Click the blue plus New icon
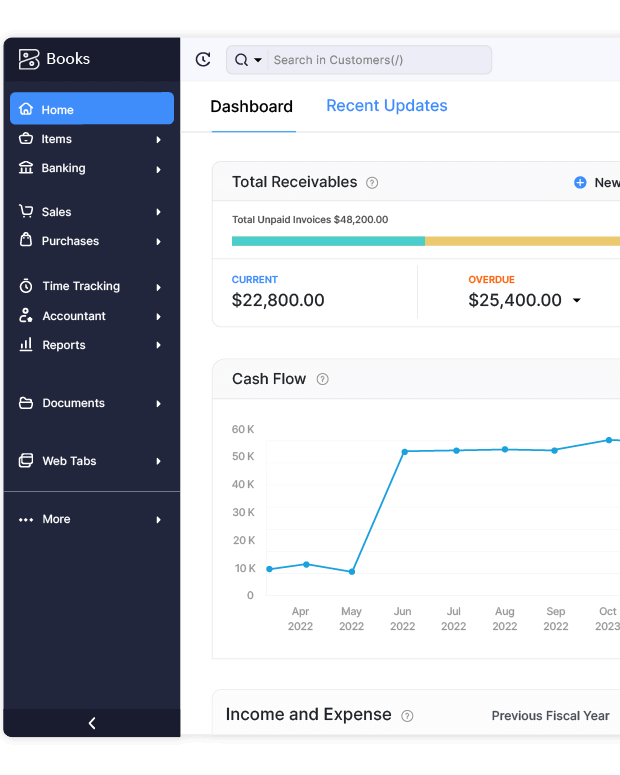This screenshot has height=775, width=620. (580, 182)
